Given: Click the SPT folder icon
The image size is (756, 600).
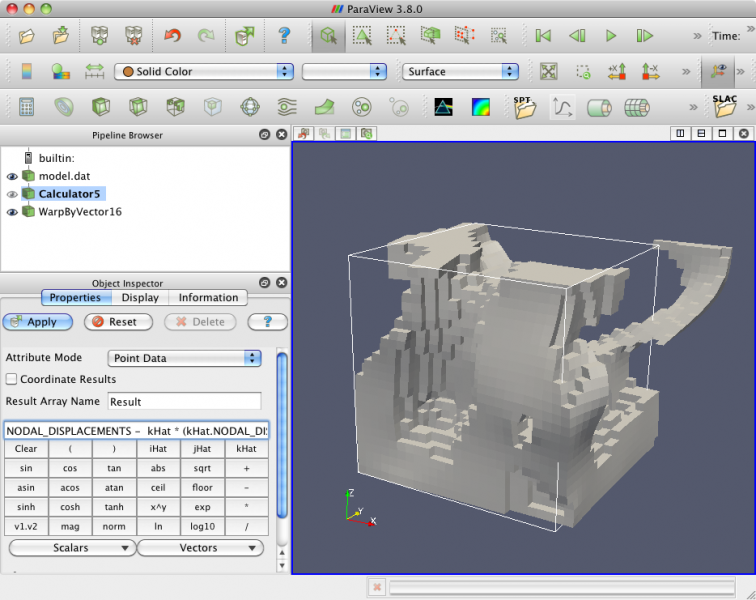Looking at the screenshot, I should (525, 107).
